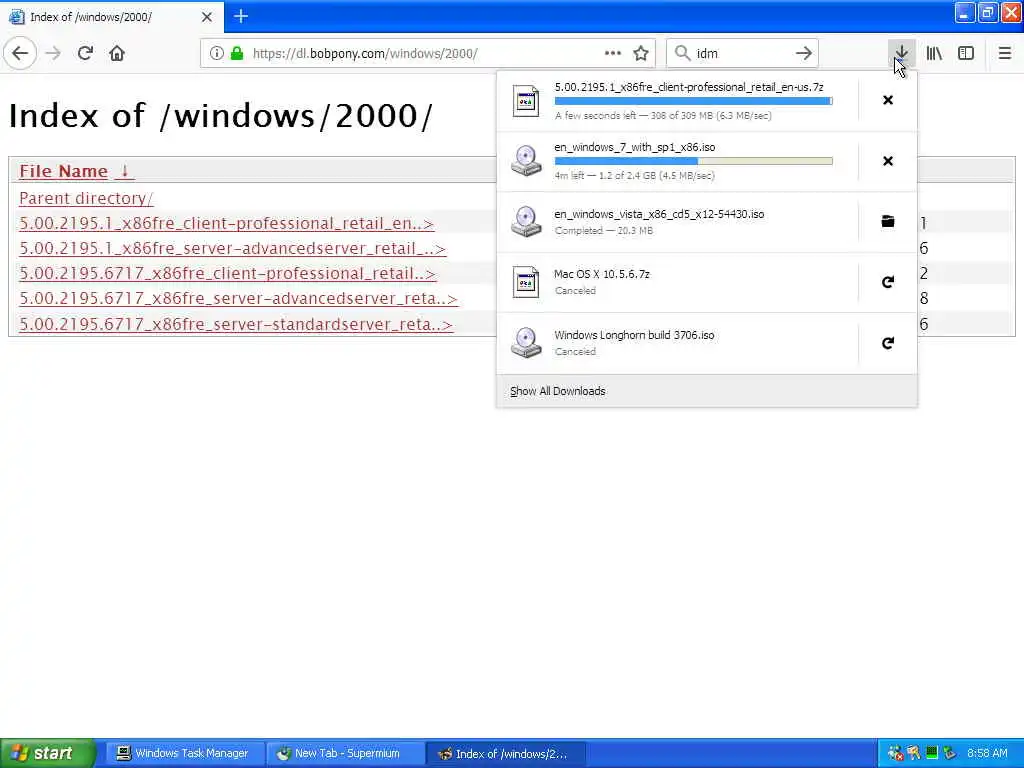Focus the search box containing idm
The height and width of the screenshot is (768, 1024).
[741, 54]
